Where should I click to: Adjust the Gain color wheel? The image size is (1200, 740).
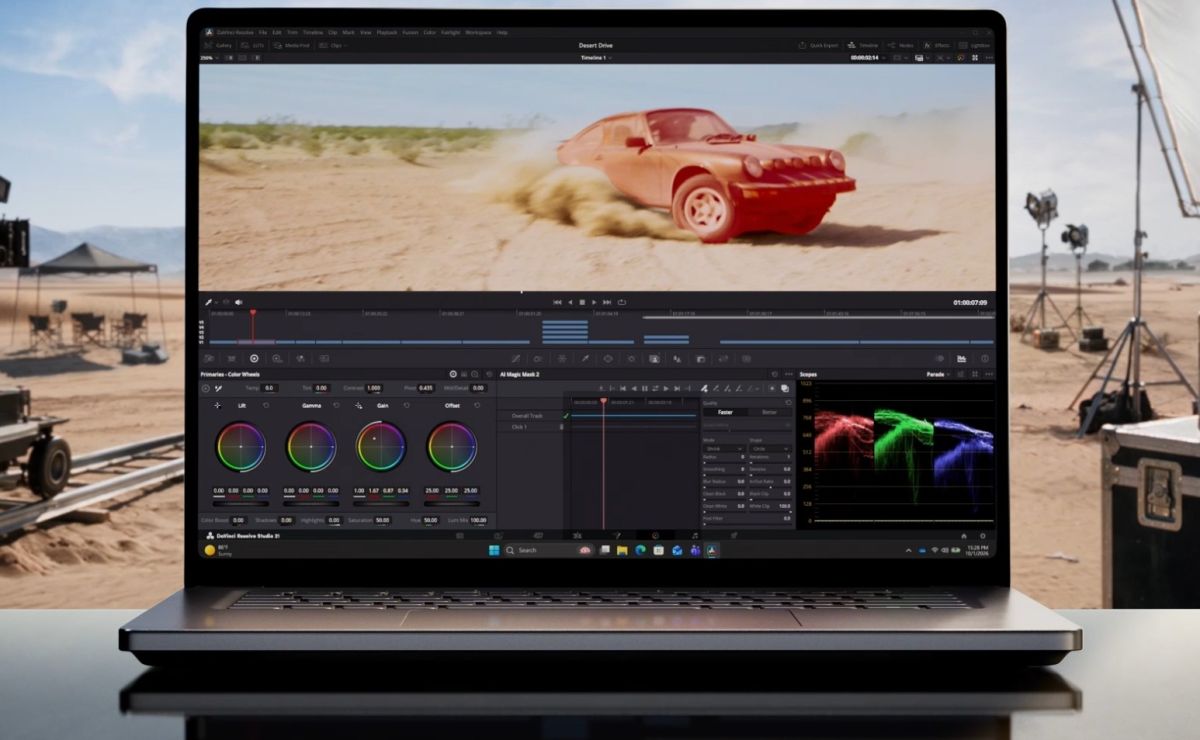pos(381,446)
